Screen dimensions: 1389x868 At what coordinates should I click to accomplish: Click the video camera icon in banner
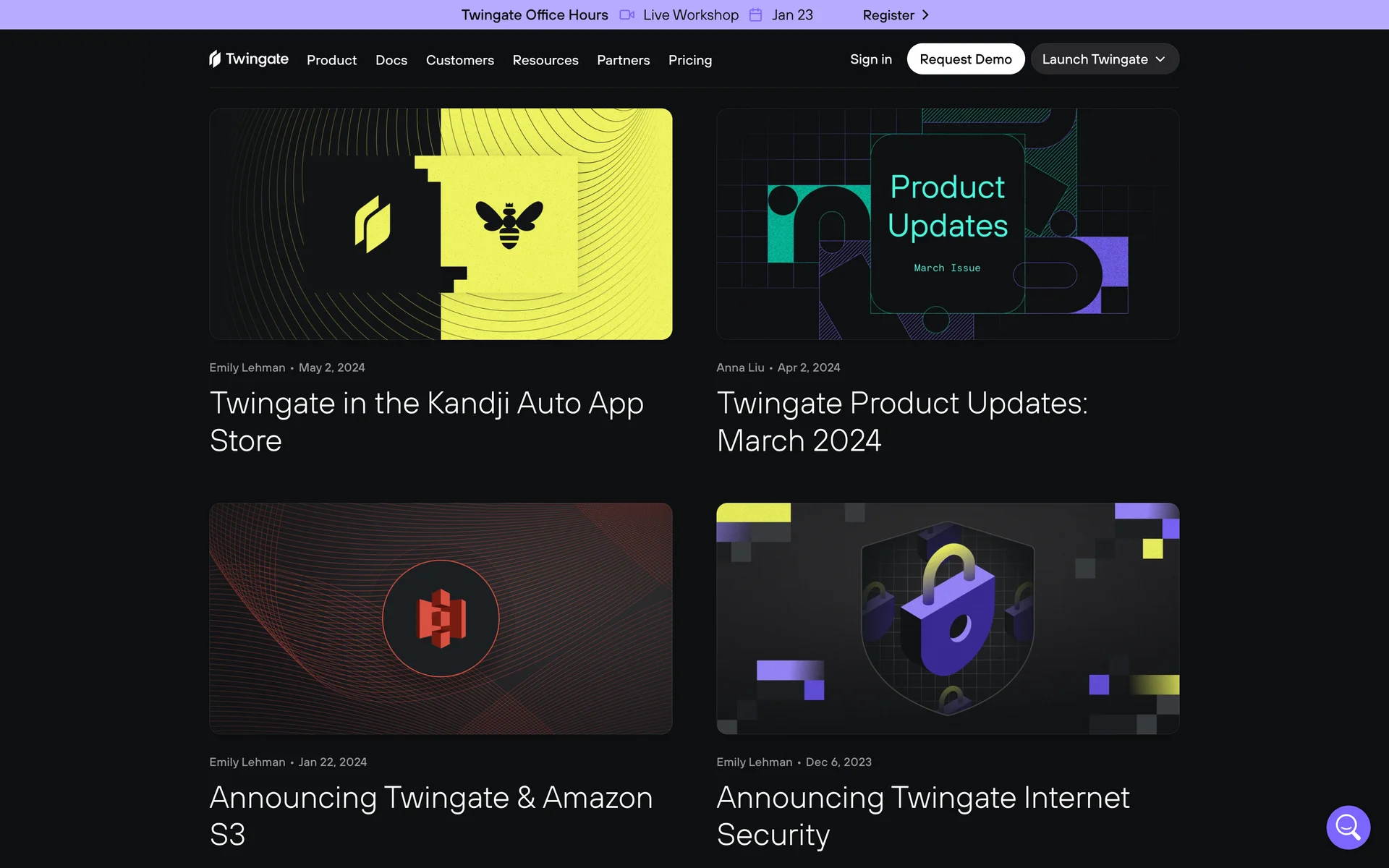click(626, 15)
